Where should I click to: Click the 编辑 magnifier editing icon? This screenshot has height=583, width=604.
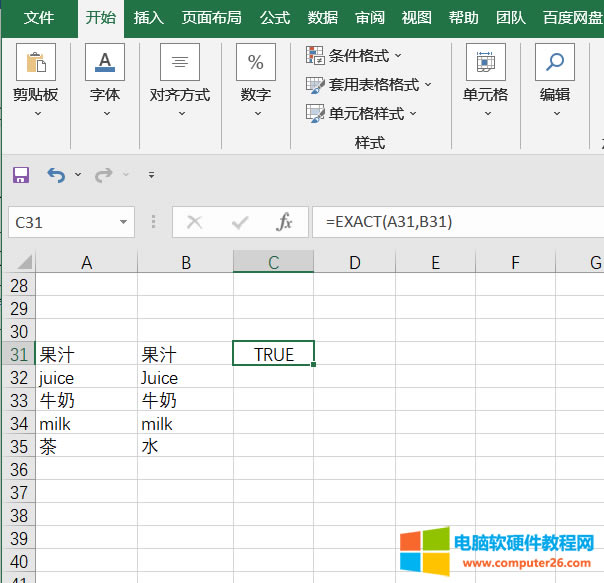pos(555,62)
